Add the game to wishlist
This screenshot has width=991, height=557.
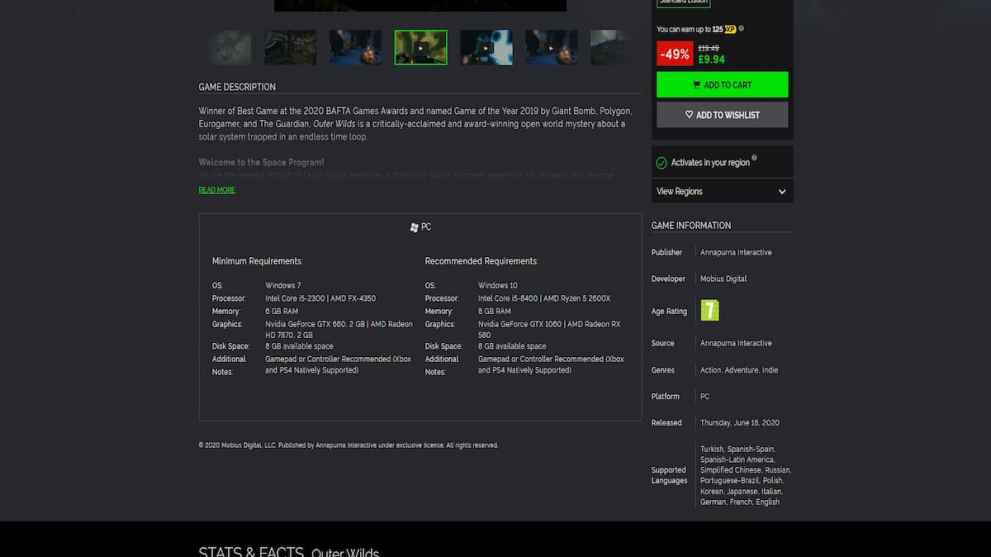pyautogui.click(x=721, y=115)
